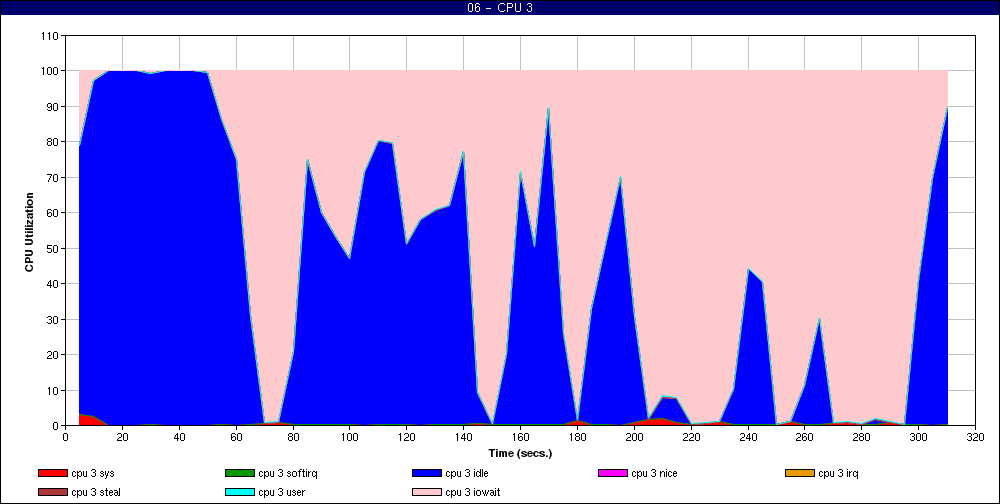Click the red cpu 3 sys legend swatch
This screenshot has width=1000, height=504.
pos(52,473)
